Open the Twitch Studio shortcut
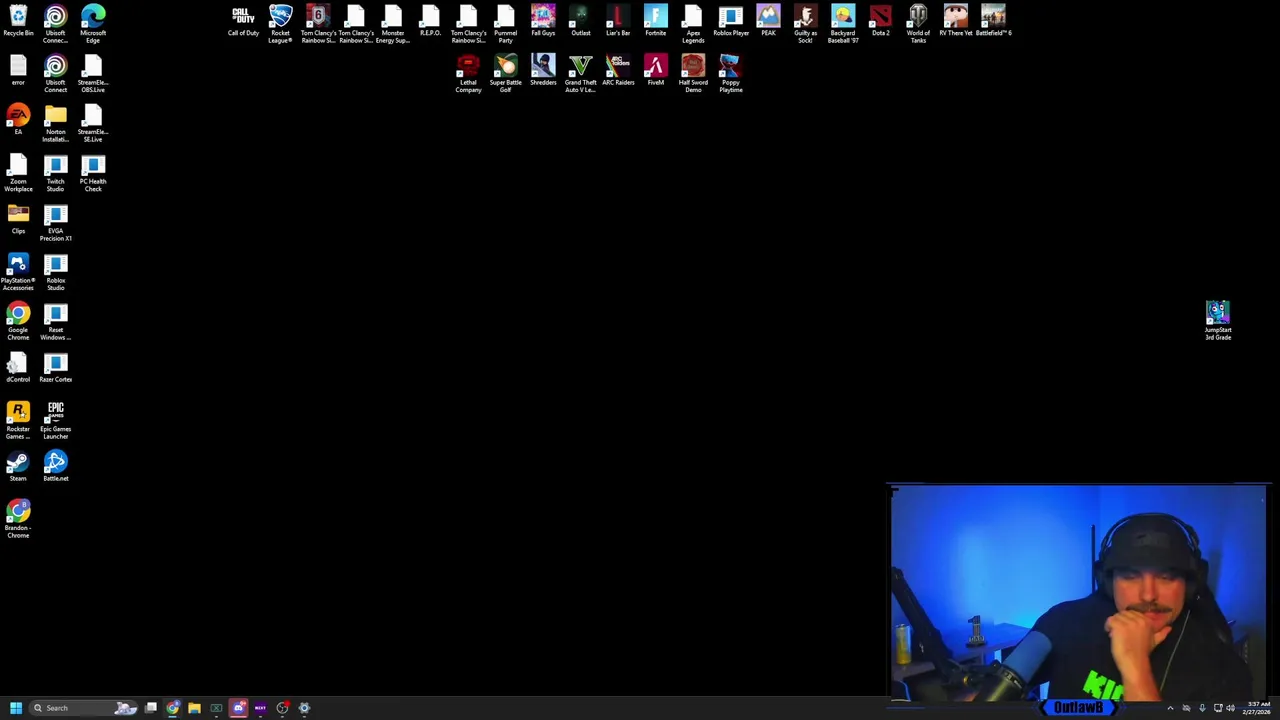The height and width of the screenshot is (720, 1280). pos(55,174)
